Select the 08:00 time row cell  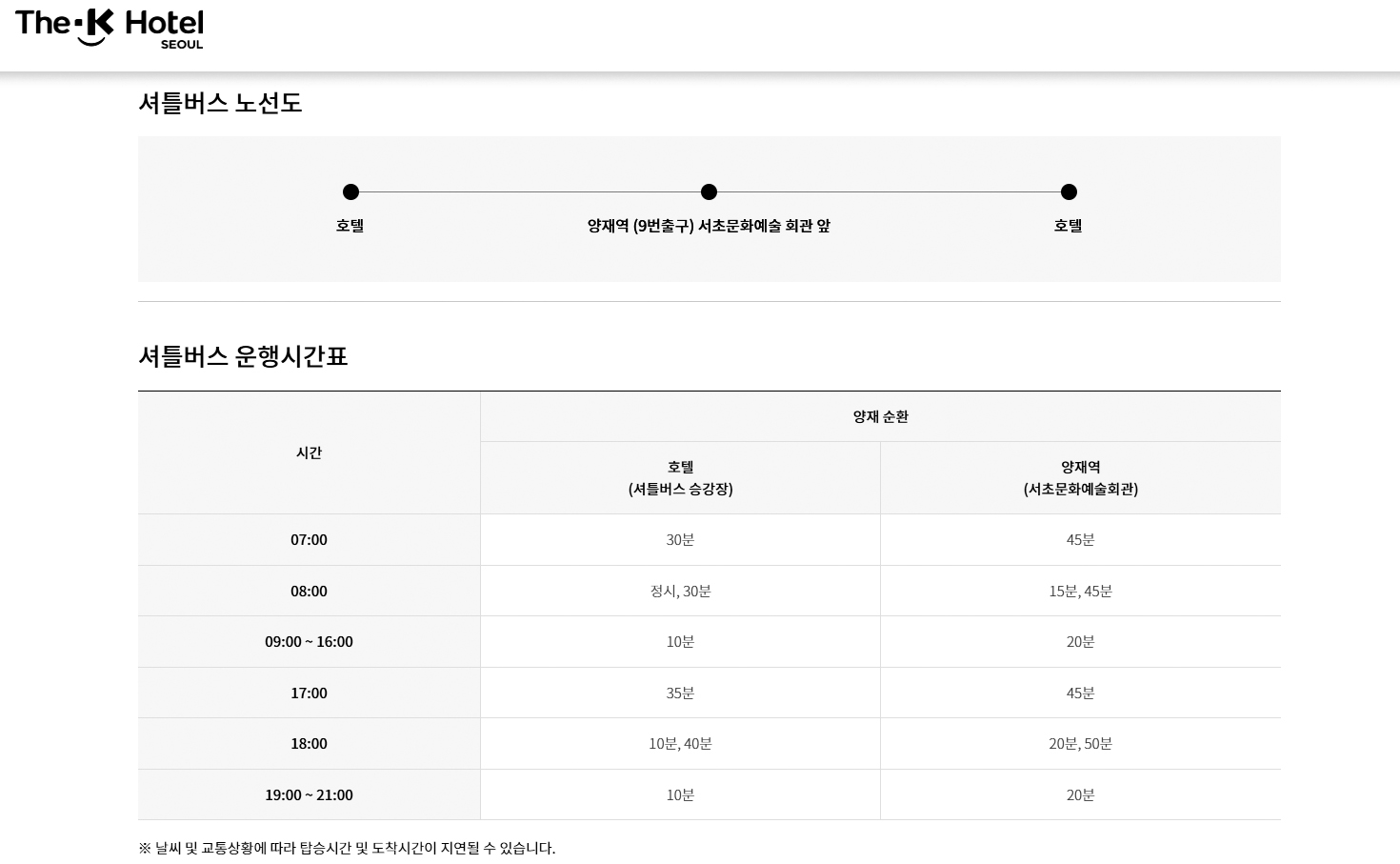pyautogui.click(x=309, y=592)
